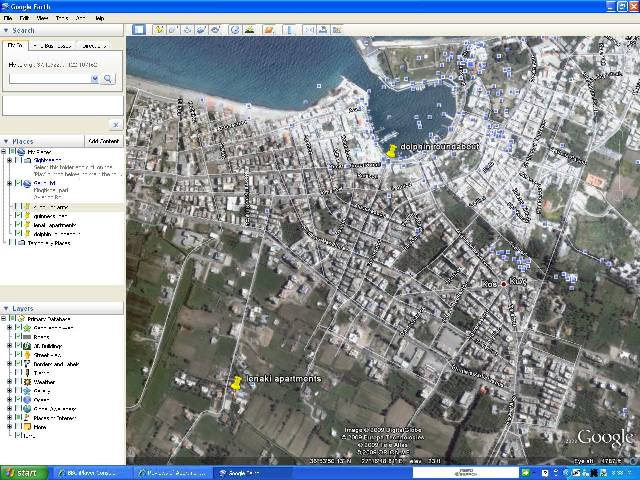
Task: Select the Temporary Places folder
Action: [49, 243]
